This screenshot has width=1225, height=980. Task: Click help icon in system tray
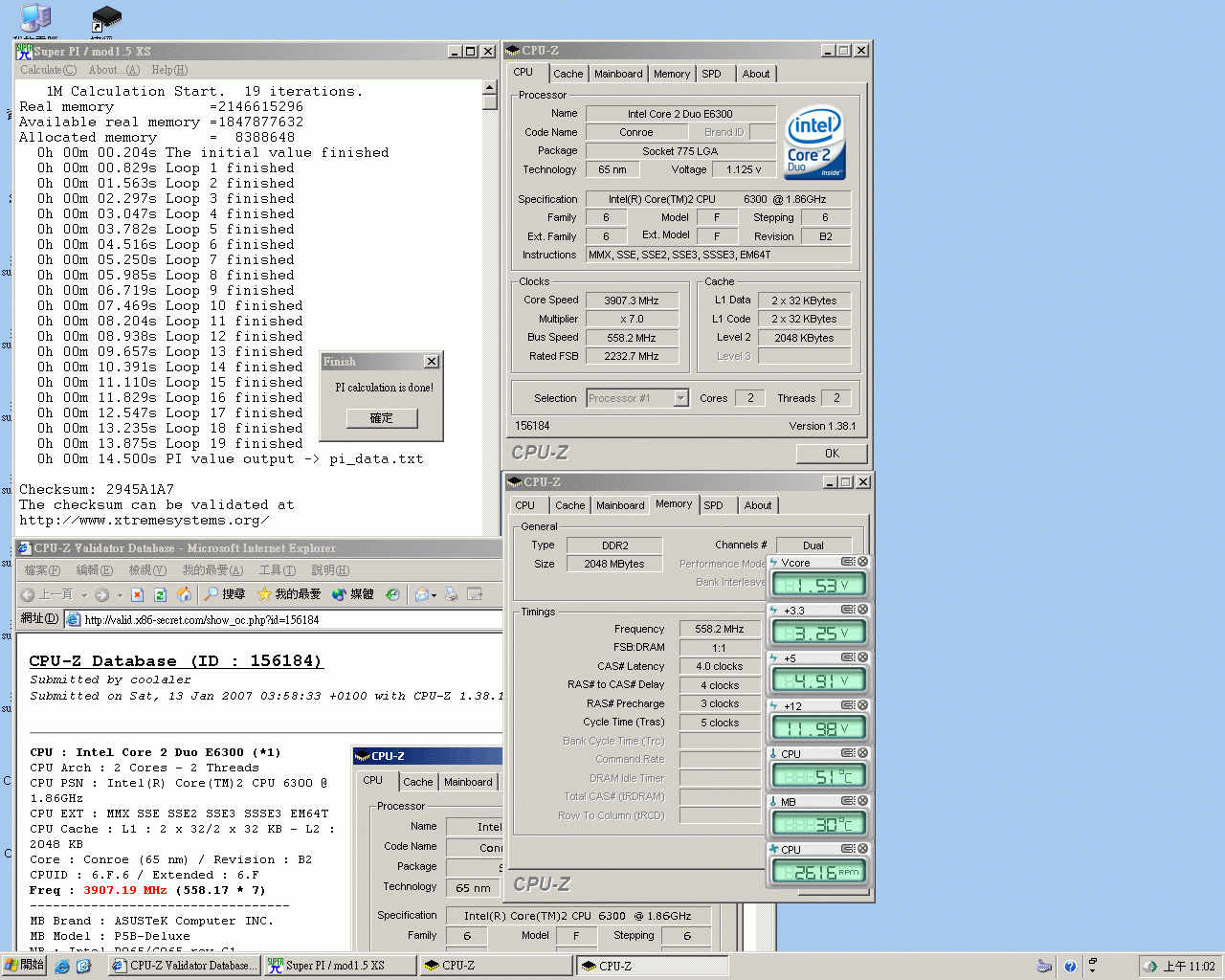pos(1070,967)
